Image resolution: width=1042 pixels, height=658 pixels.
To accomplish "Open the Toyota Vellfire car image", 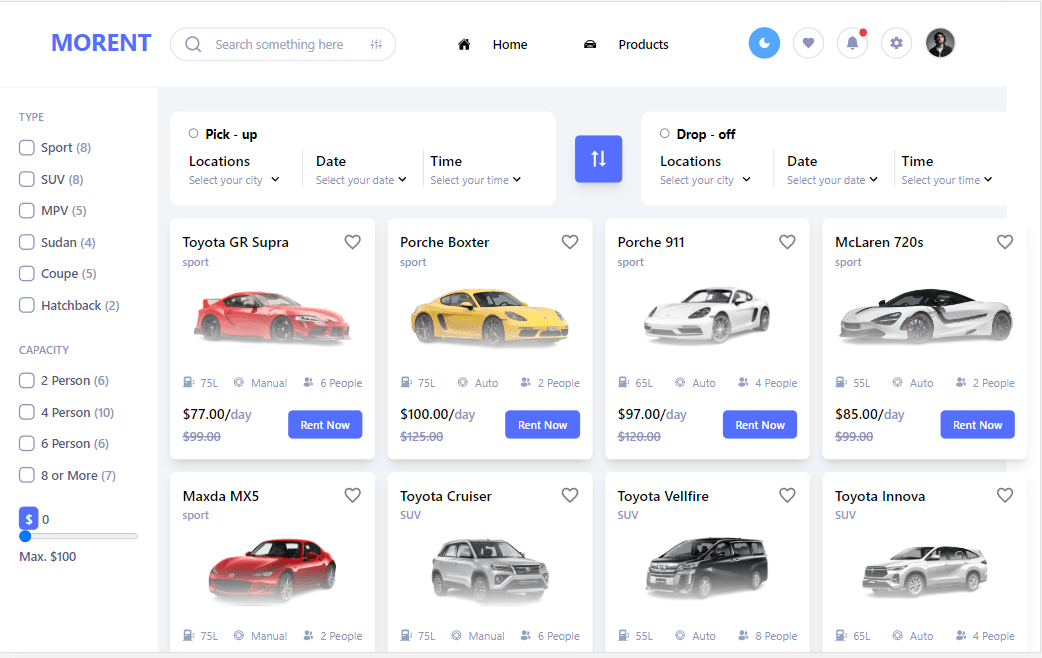I will pyautogui.click(x=707, y=568).
